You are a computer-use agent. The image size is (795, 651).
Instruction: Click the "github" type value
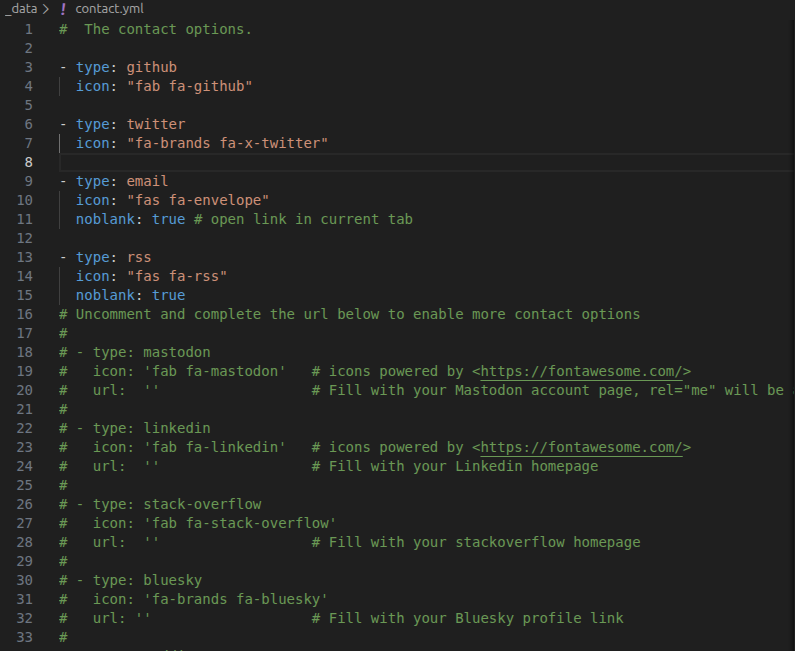(151, 67)
